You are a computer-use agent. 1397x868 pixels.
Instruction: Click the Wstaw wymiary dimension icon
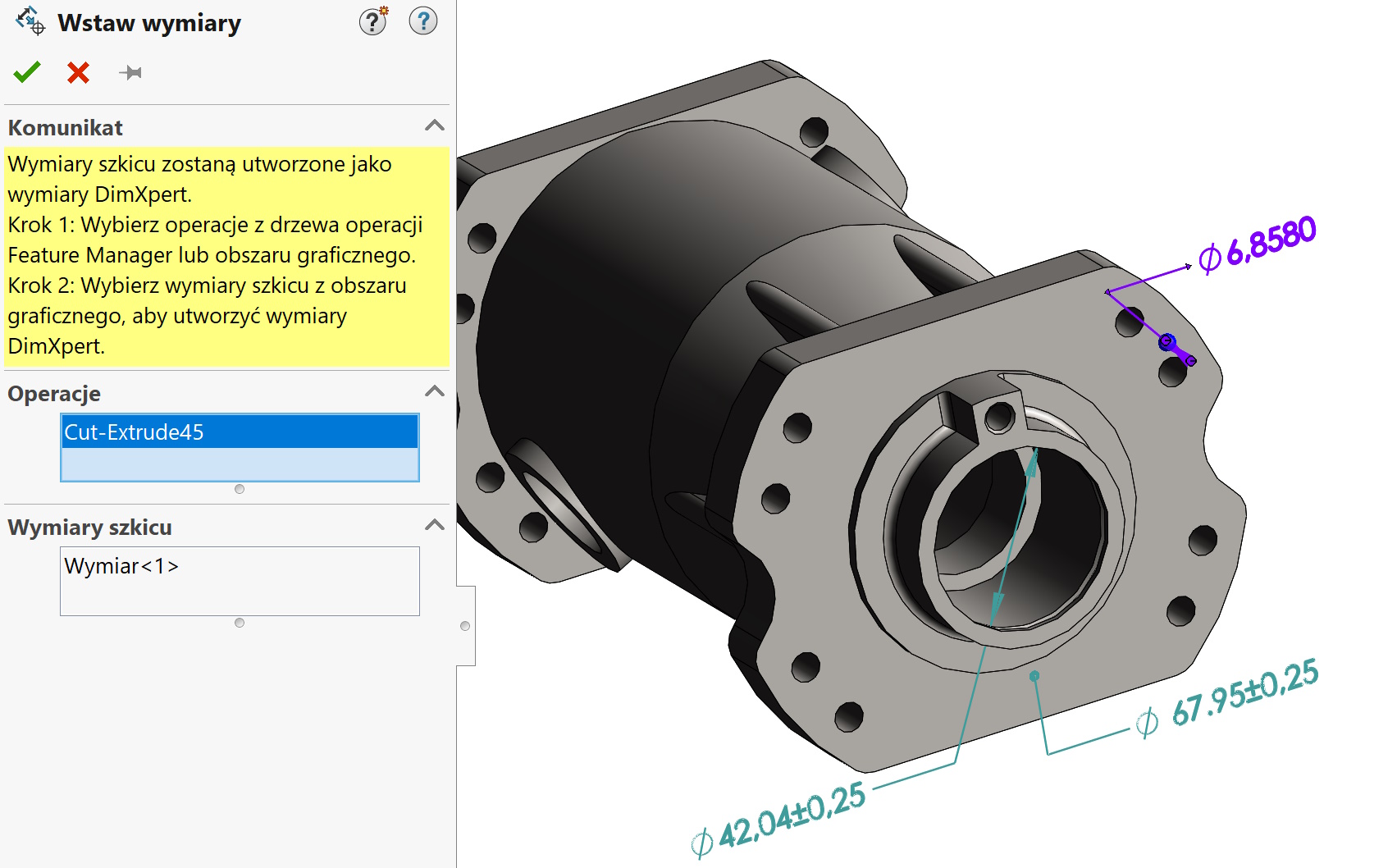click(30, 21)
